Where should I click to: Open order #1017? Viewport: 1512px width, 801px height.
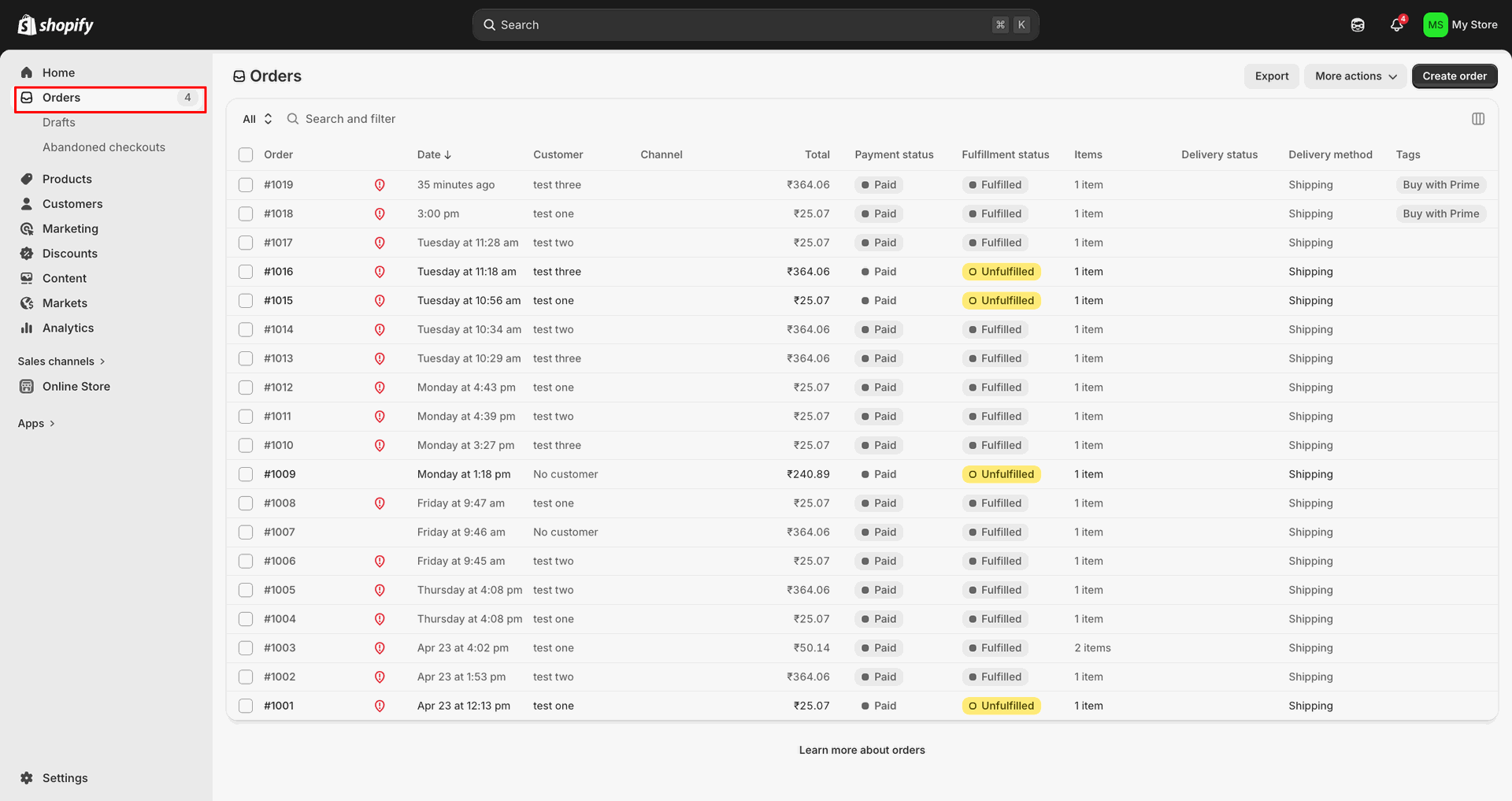pos(278,243)
